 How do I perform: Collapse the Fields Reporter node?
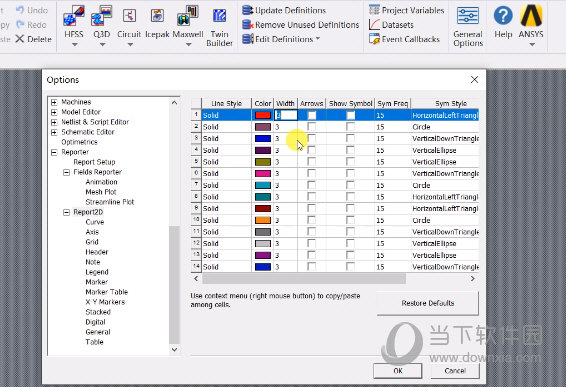(x=66, y=173)
